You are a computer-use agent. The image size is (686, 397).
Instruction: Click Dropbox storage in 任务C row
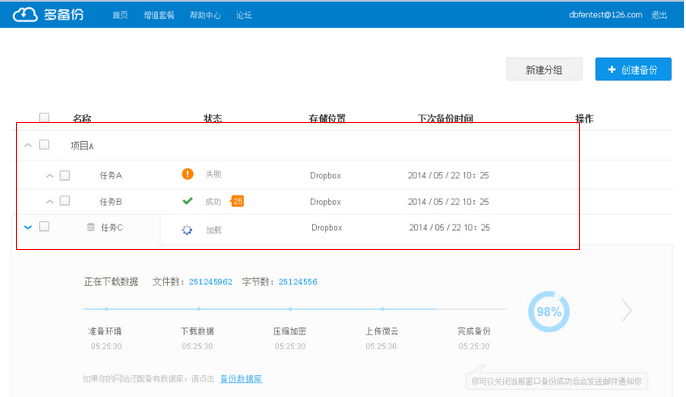pyautogui.click(x=327, y=228)
